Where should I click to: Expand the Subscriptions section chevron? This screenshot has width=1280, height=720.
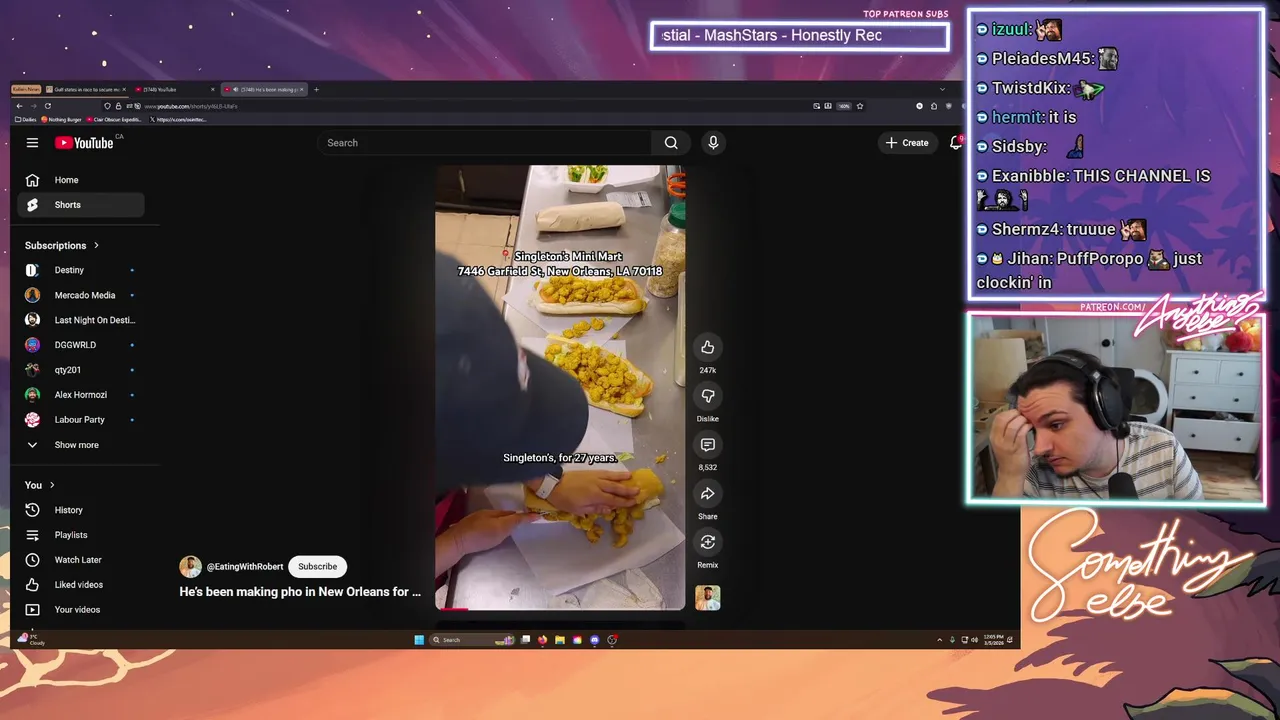point(97,245)
